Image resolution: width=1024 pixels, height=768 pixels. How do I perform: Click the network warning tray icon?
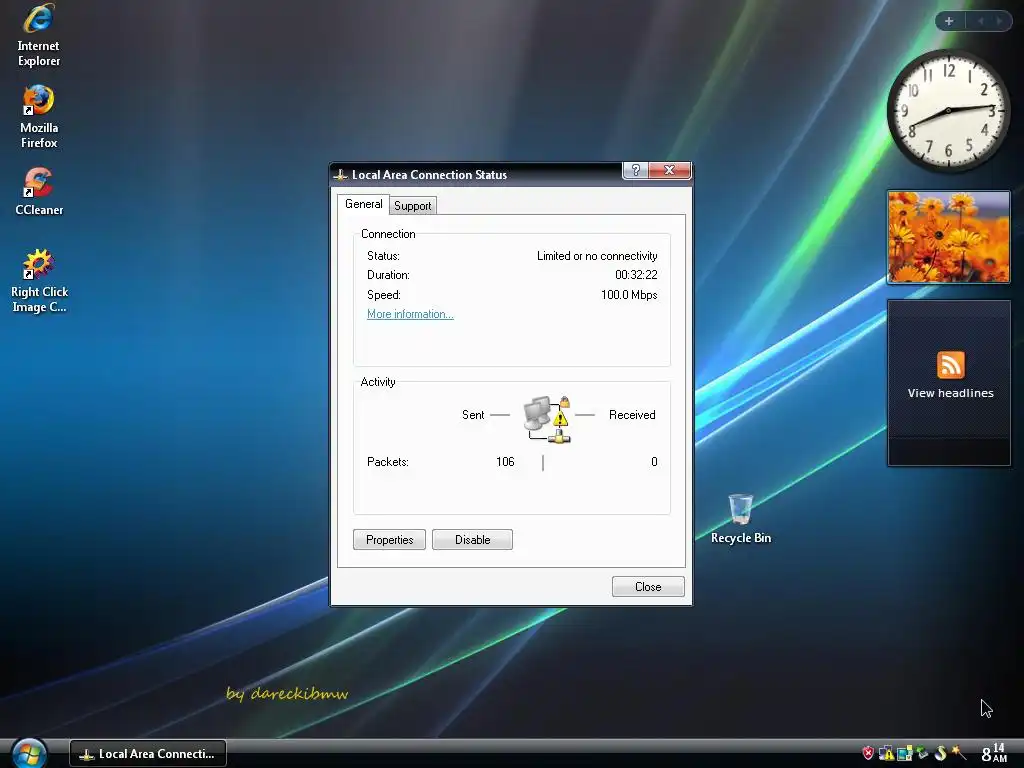886,754
